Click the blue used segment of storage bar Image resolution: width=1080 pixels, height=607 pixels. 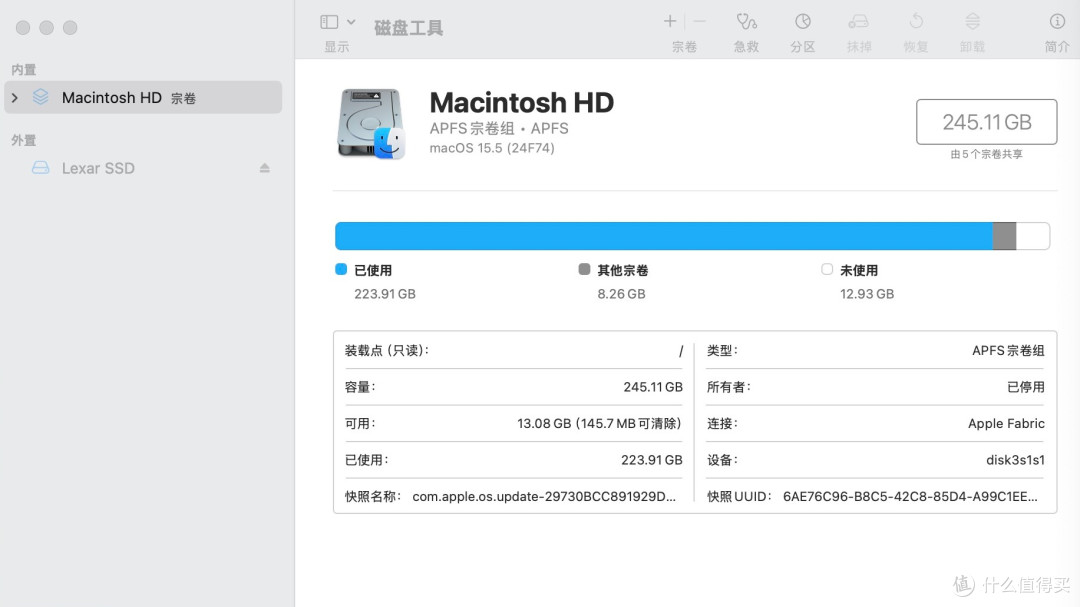click(x=663, y=236)
